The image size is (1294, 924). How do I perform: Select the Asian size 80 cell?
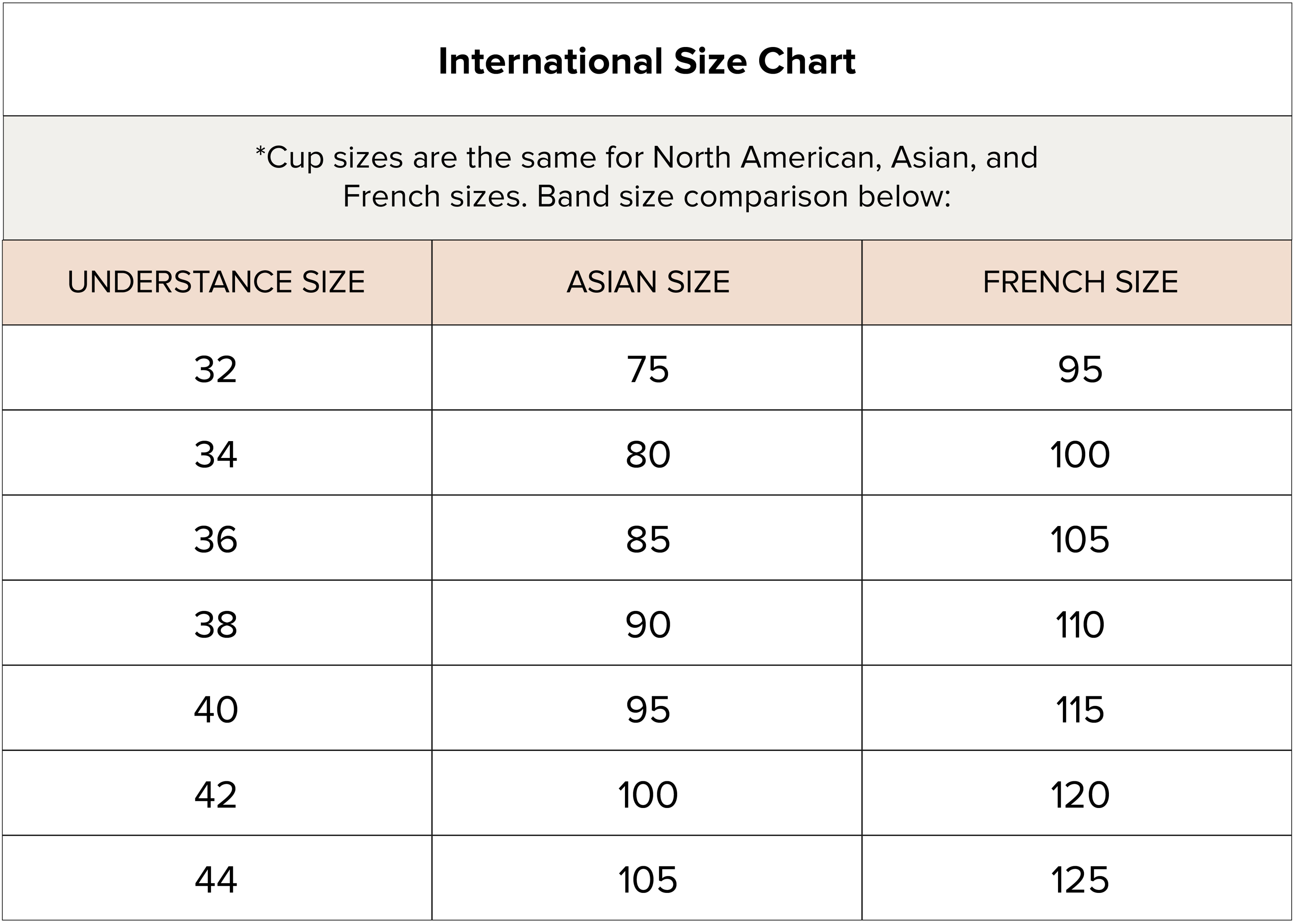[x=647, y=452]
